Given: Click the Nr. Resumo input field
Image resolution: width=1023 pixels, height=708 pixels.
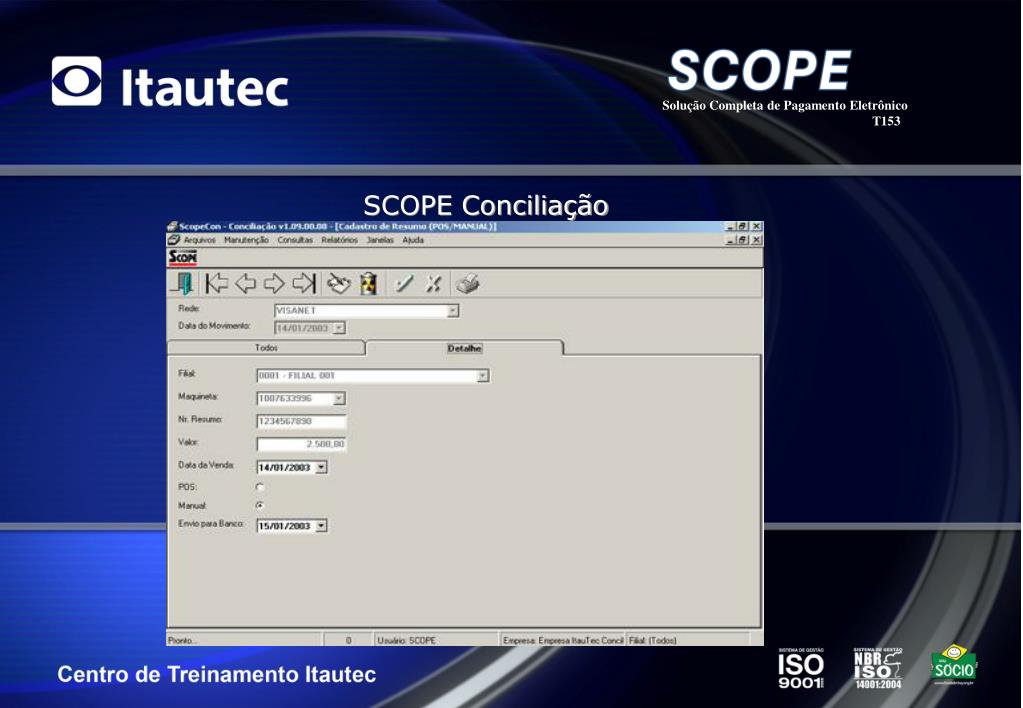Looking at the screenshot, I should [x=301, y=422].
